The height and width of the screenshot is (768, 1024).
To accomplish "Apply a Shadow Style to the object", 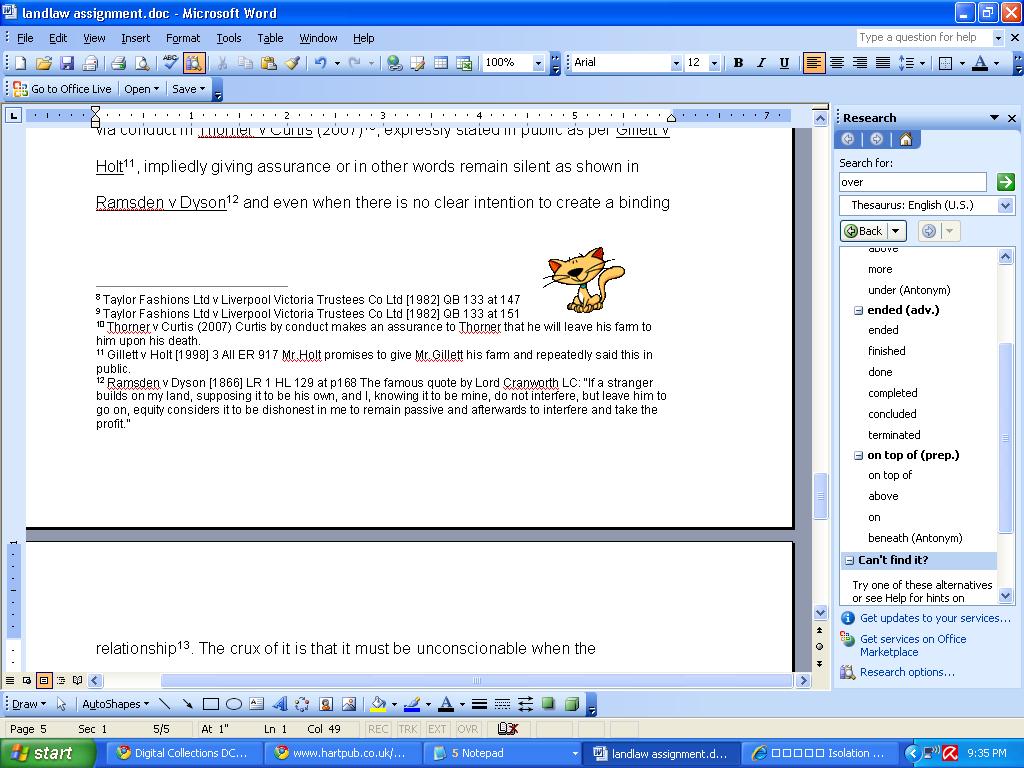I will click(x=549, y=704).
